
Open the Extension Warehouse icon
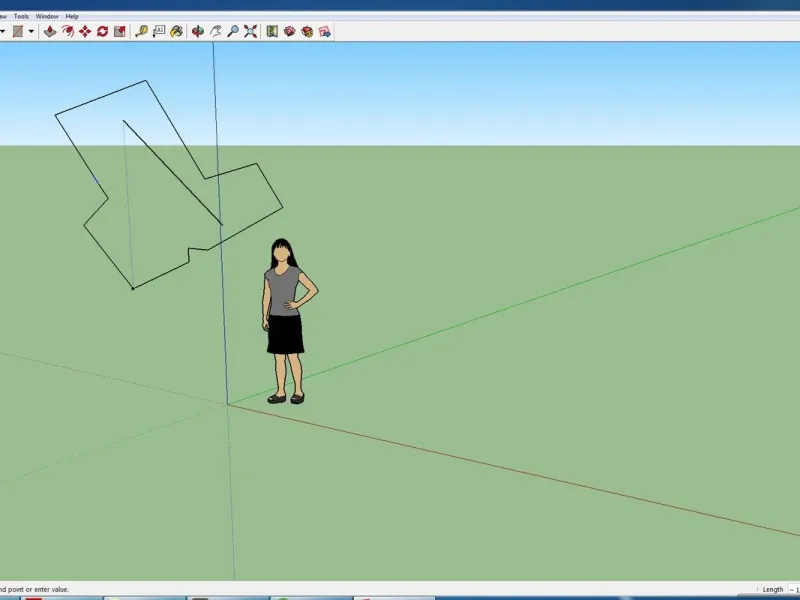(x=307, y=32)
